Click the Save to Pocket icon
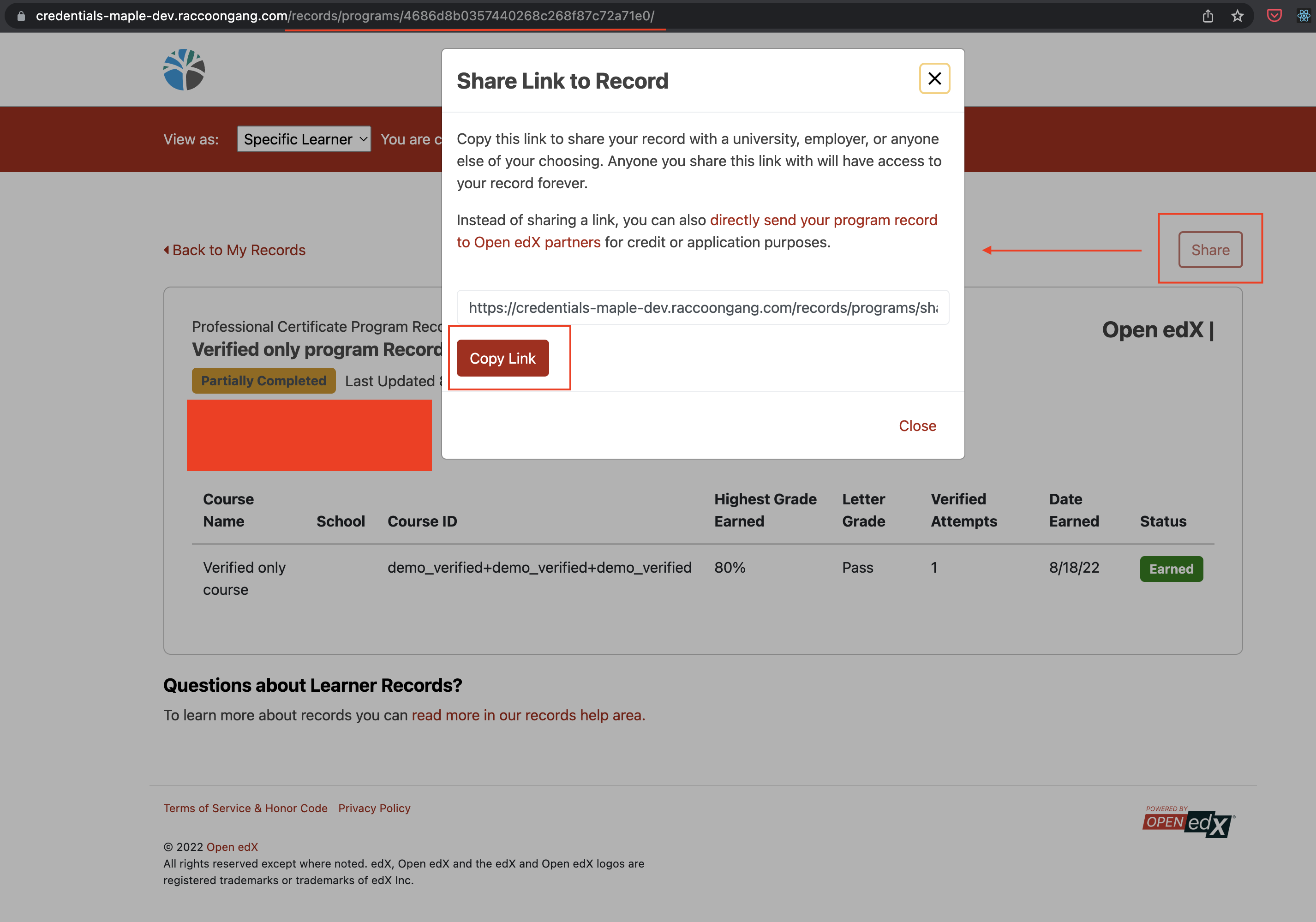1316x922 pixels. pyautogui.click(x=1274, y=16)
